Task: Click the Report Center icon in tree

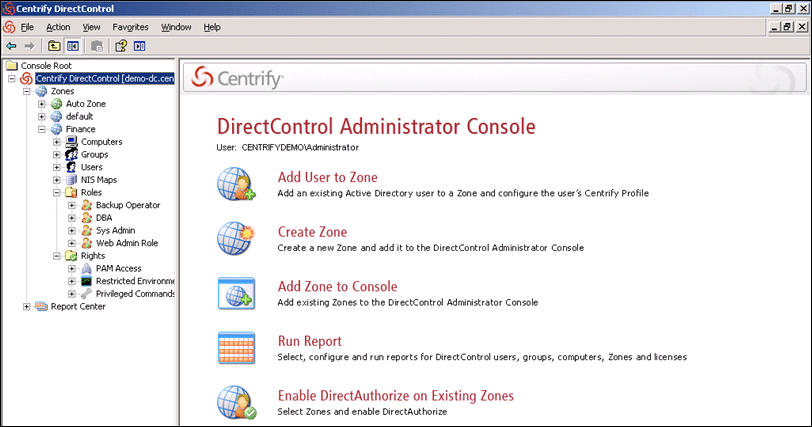Action: click(x=41, y=306)
